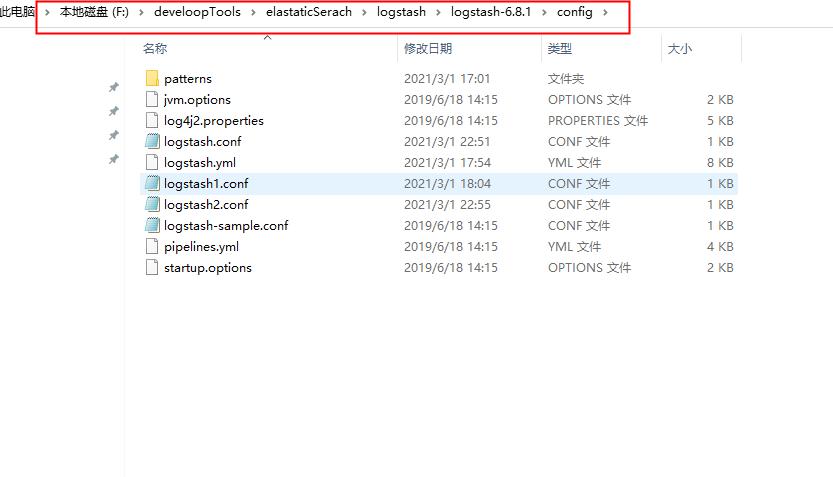The width and height of the screenshot is (833, 477).
Task: Click the first pinned quick access pin icon
Action: tap(114, 87)
